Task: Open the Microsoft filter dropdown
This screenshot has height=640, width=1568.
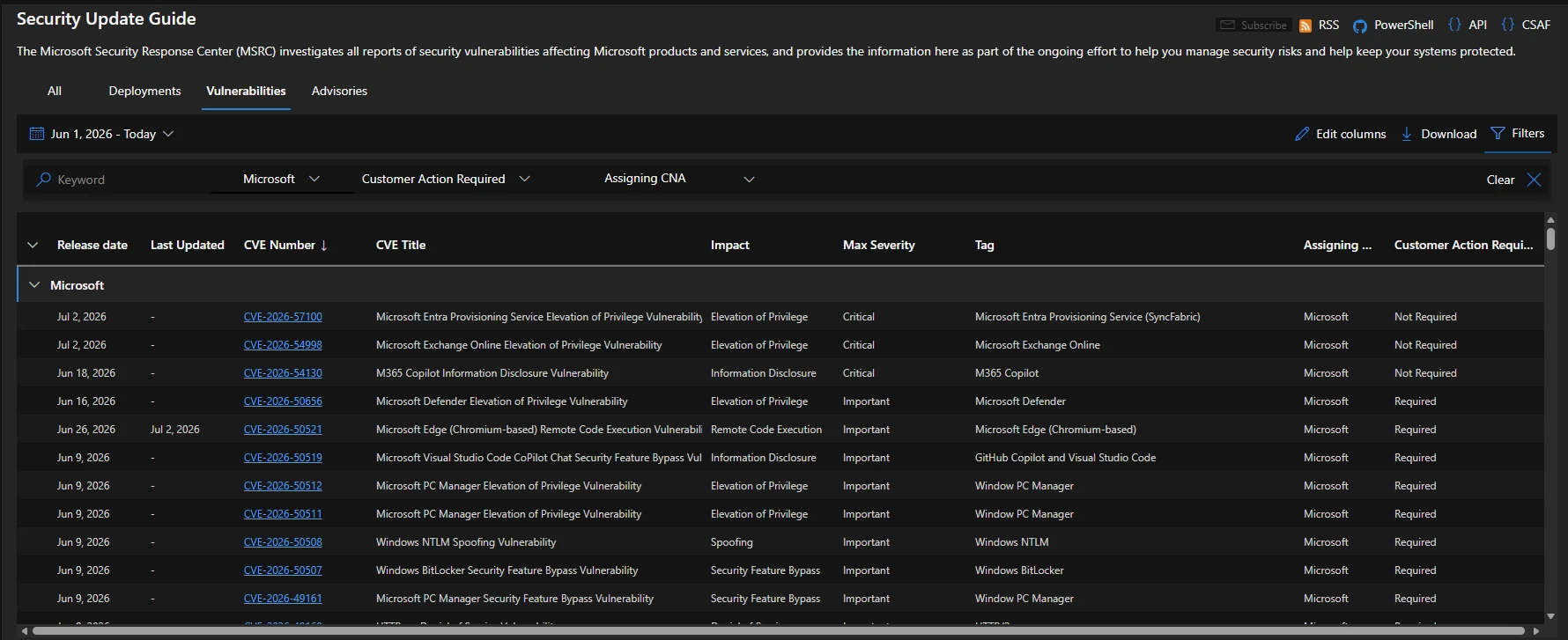Action: tap(281, 179)
